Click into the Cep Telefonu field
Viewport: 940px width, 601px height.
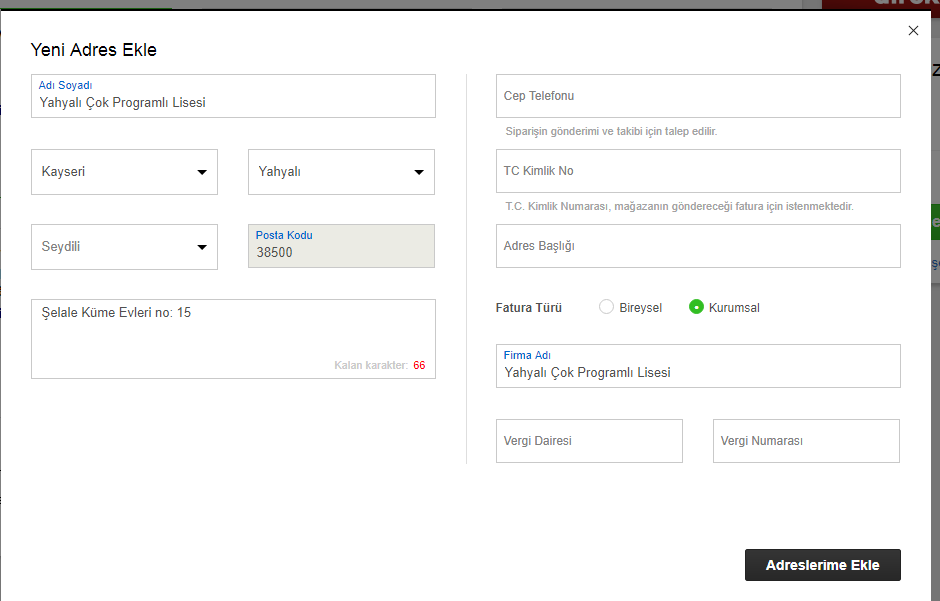(698, 96)
